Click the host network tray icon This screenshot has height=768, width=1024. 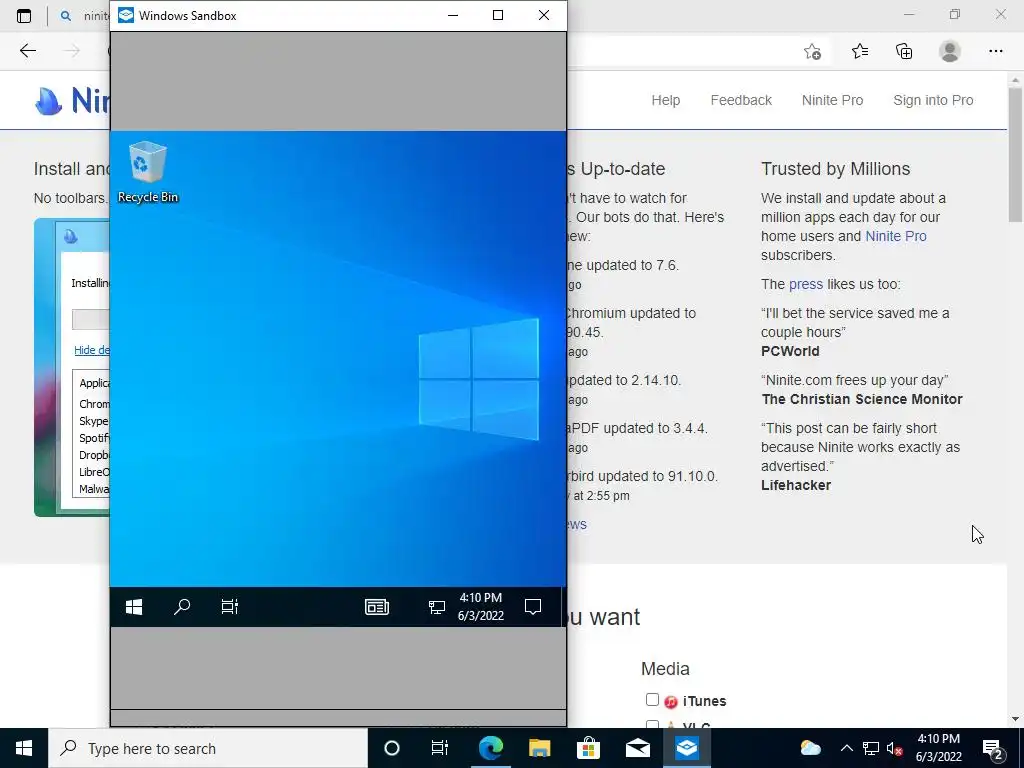(871, 748)
